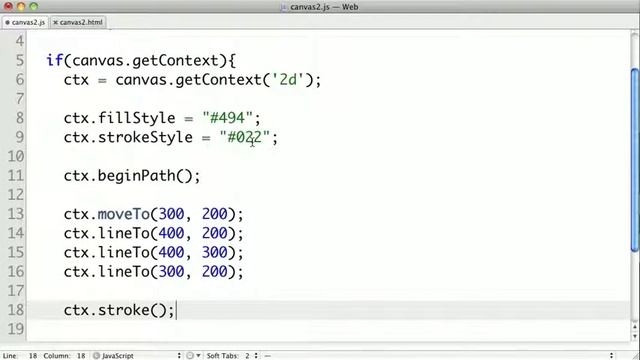The height and width of the screenshot is (360, 640).
Task: Click the file proxy icon in title bar
Action: 284,7
